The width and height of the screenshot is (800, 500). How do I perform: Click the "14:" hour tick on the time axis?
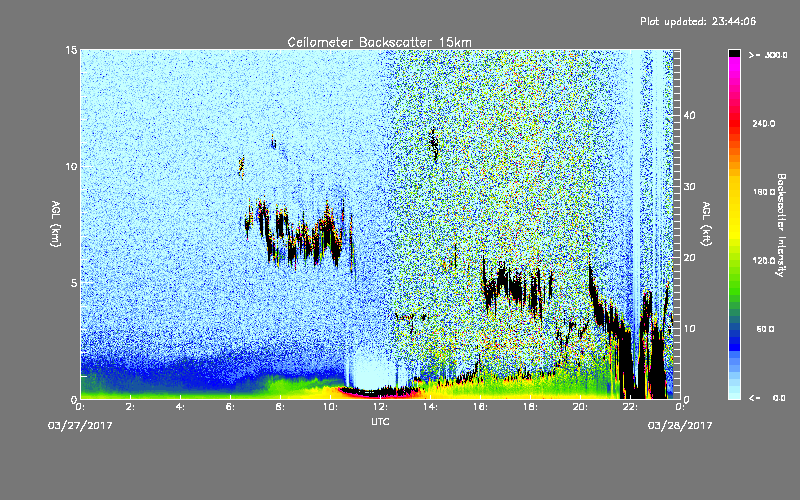point(430,407)
